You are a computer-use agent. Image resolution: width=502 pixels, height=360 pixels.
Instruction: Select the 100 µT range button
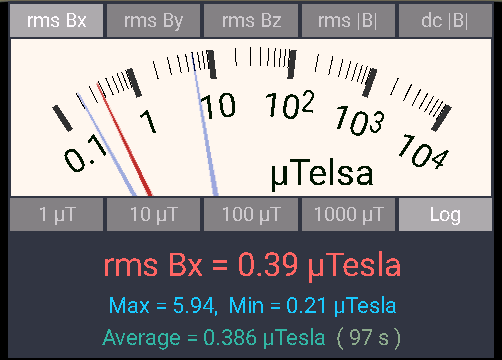coord(251,214)
